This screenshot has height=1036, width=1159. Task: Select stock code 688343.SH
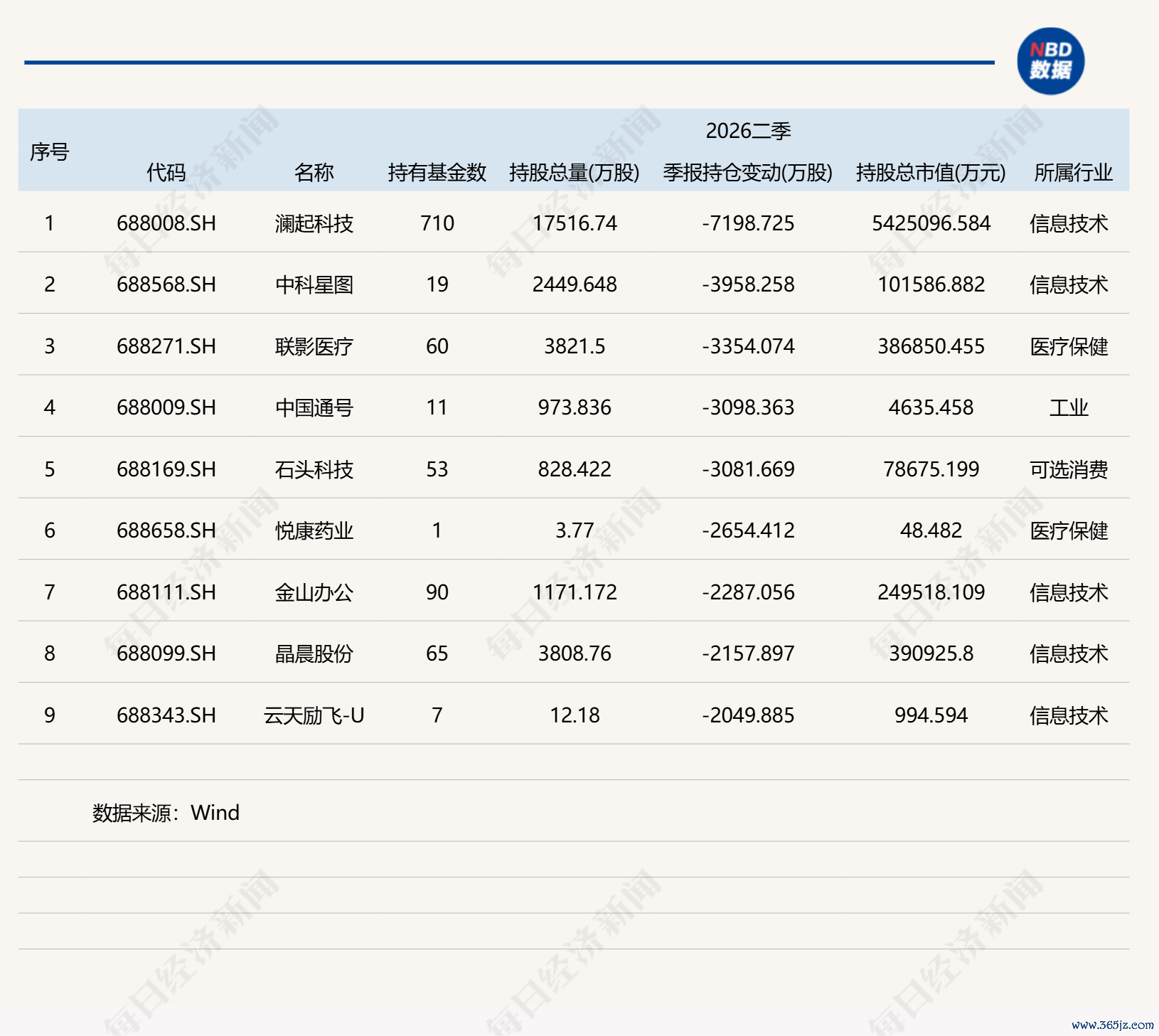[x=166, y=715]
